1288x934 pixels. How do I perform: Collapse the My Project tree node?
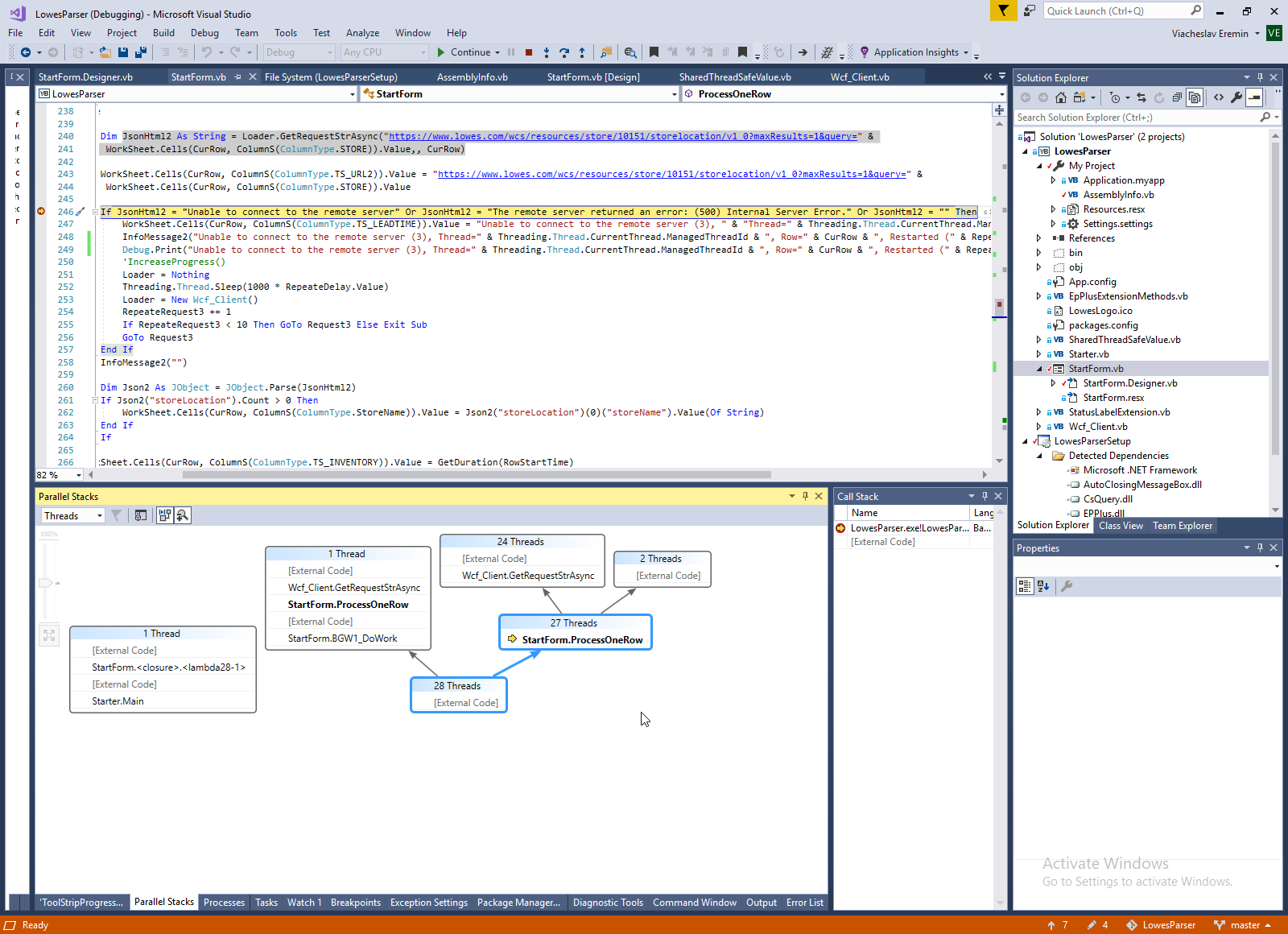pos(1039,166)
